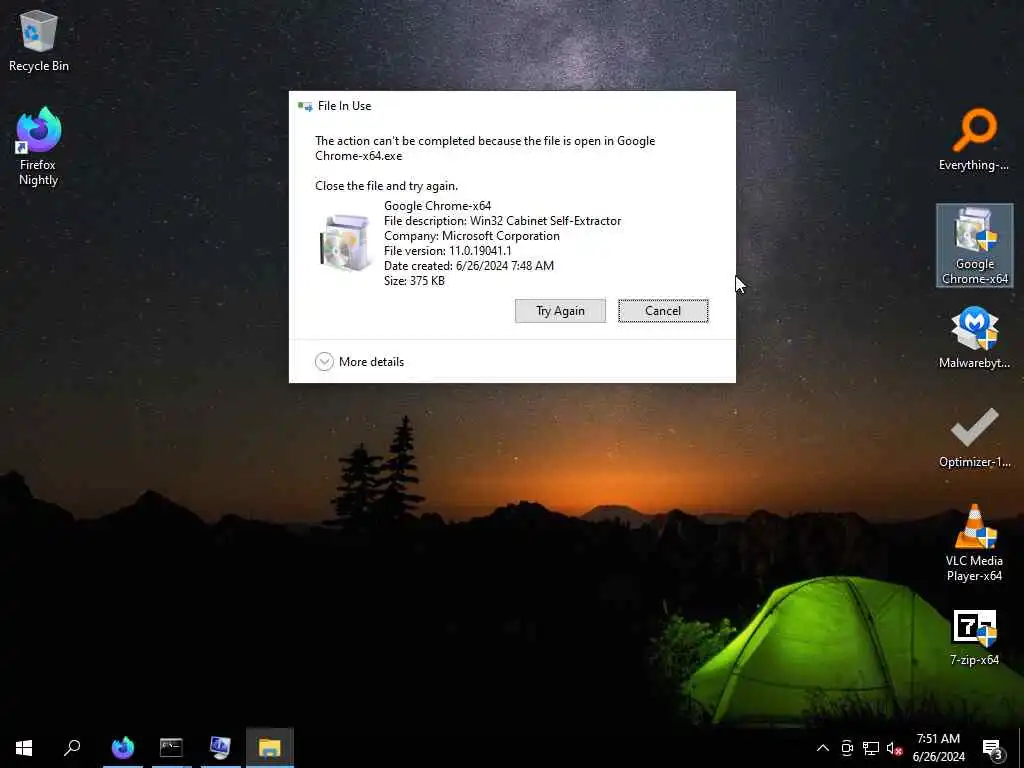Screen dimensions: 1024x768
Task: Expand More details in the dialog
Action: (x=359, y=362)
